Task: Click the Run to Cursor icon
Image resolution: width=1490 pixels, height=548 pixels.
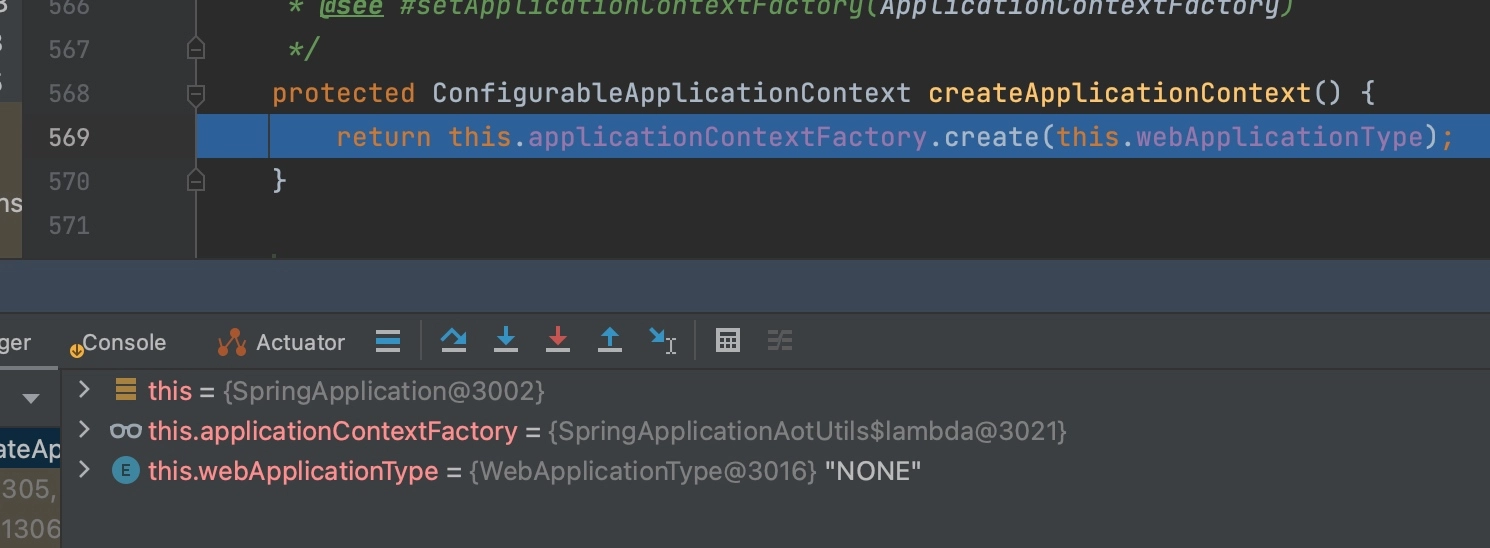Action: click(x=662, y=341)
